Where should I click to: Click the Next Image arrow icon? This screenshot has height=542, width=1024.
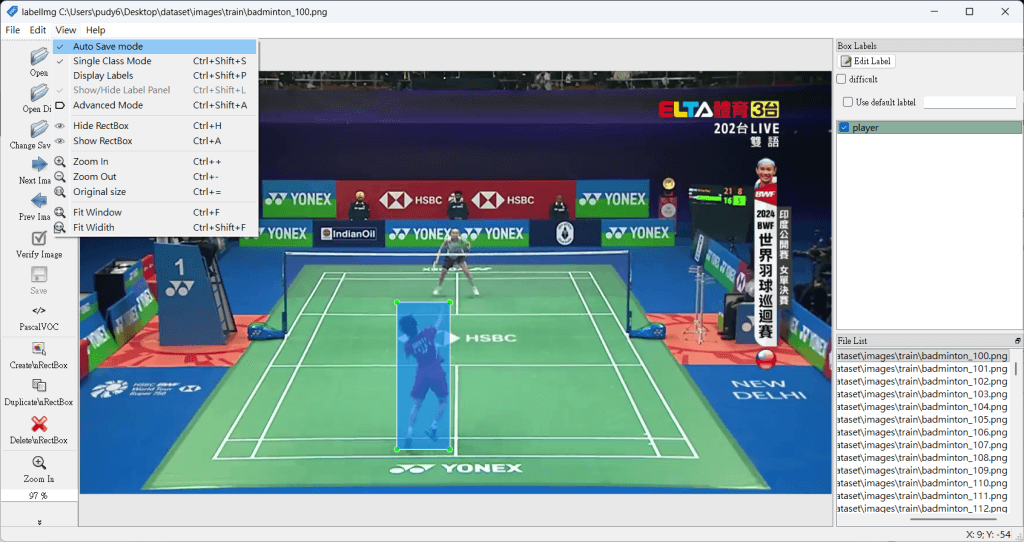click(39, 164)
